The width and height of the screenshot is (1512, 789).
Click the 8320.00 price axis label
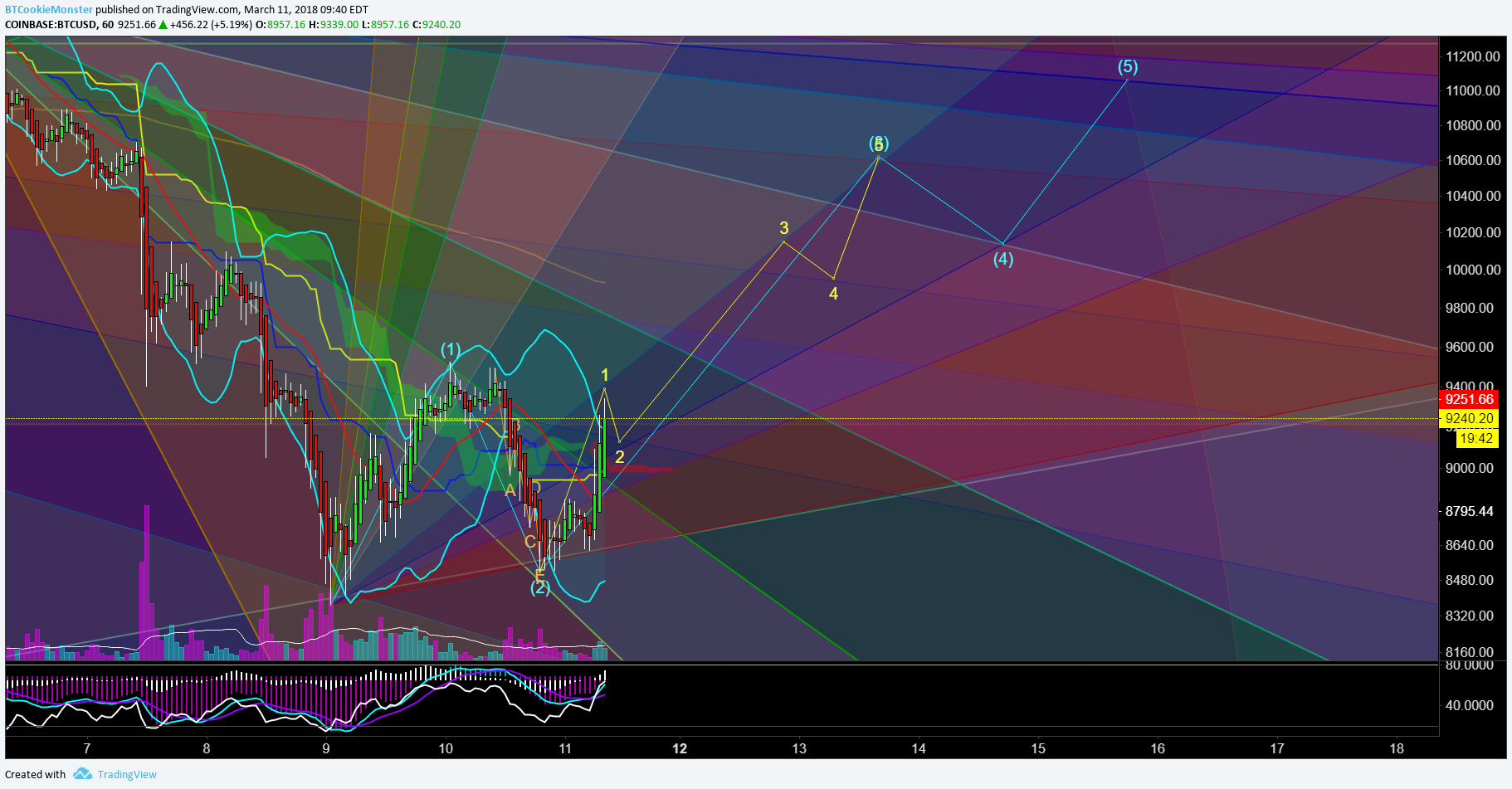[1470, 616]
